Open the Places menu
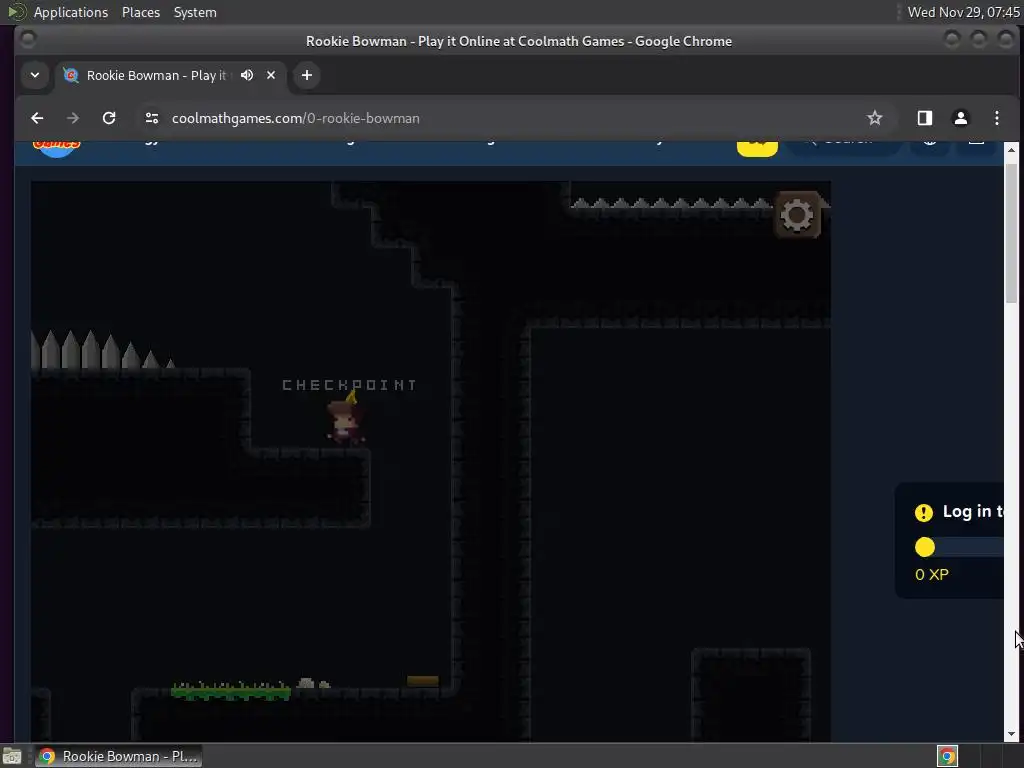Viewport: 1024px width, 768px height. tap(140, 12)
